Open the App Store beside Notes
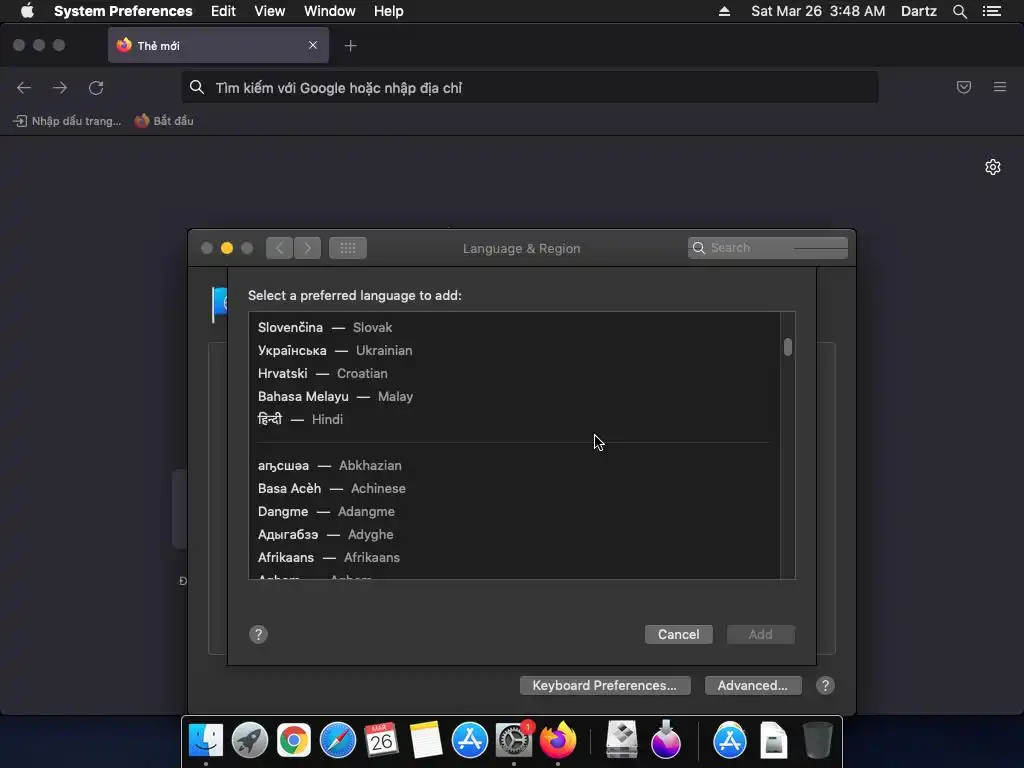 tap(470, 740)
